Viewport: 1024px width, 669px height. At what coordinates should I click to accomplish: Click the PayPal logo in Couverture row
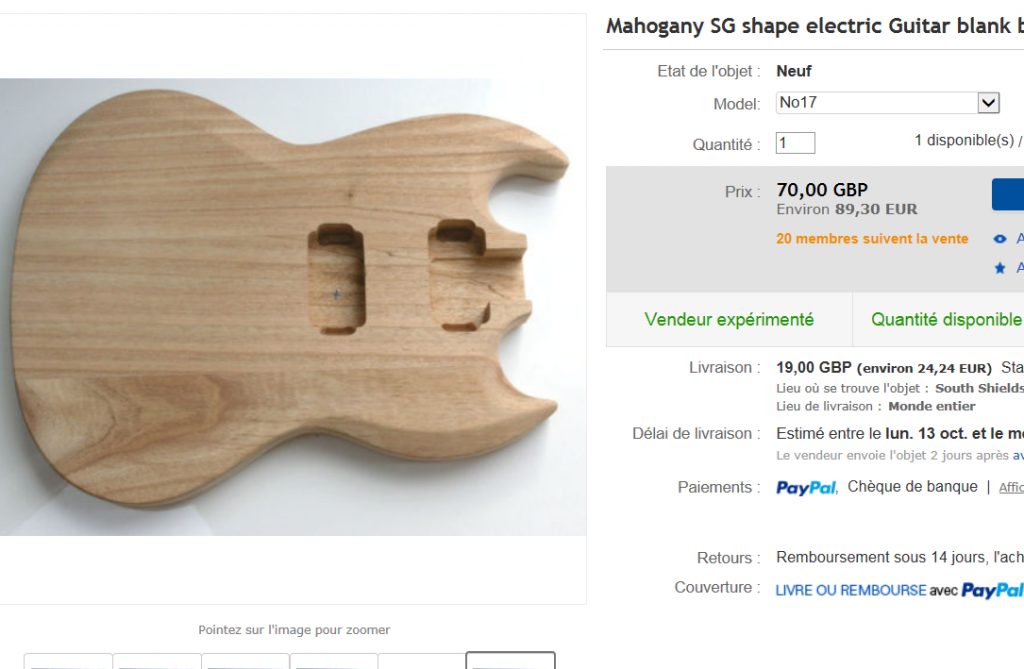point(992,591)
